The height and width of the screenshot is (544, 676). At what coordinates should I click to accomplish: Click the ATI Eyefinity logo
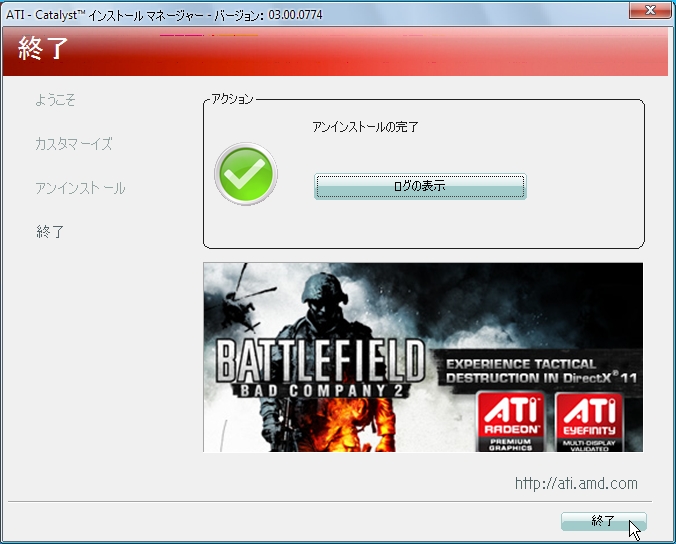click(589, 421)
